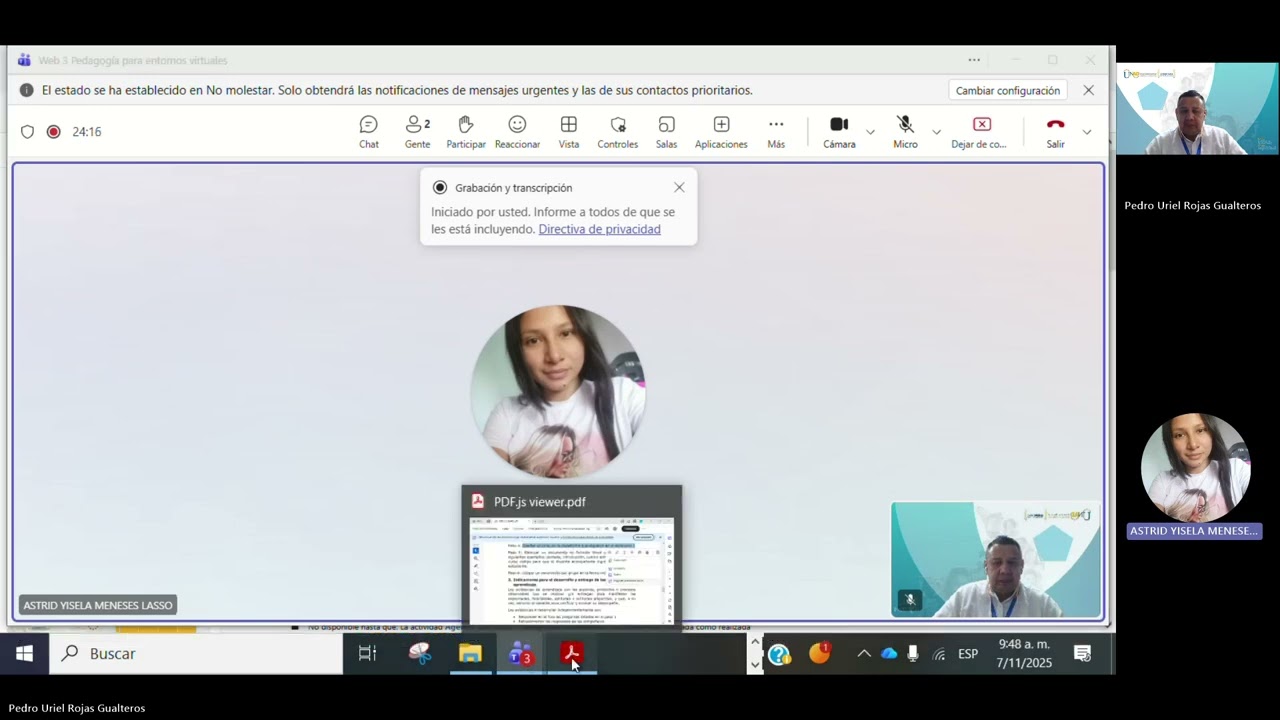Open the Controles panel
Screen dimensions: 1280x720
click(618, 132)
